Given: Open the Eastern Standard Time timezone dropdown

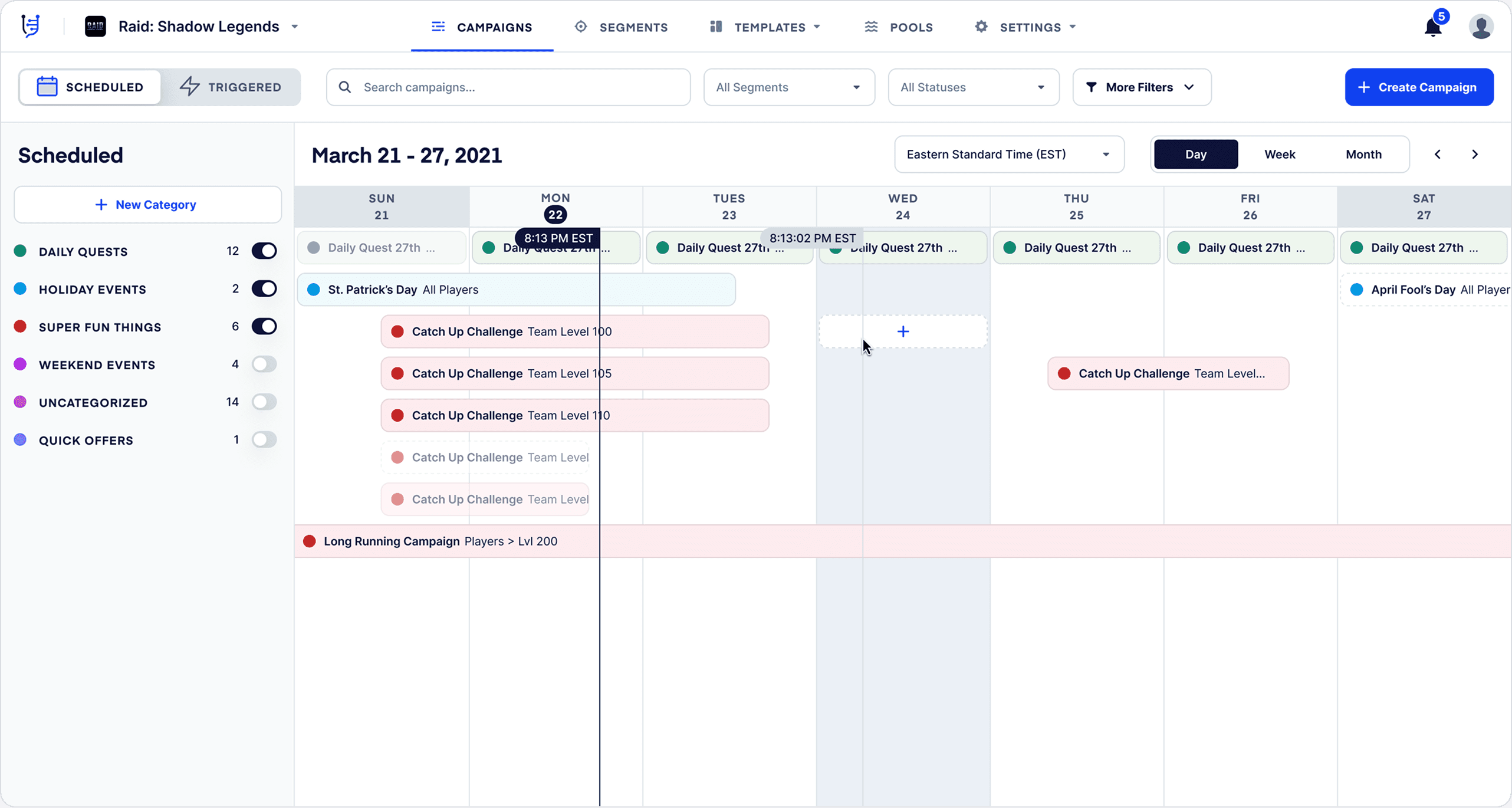Looking at the screenshot, I should point(1008,155).
